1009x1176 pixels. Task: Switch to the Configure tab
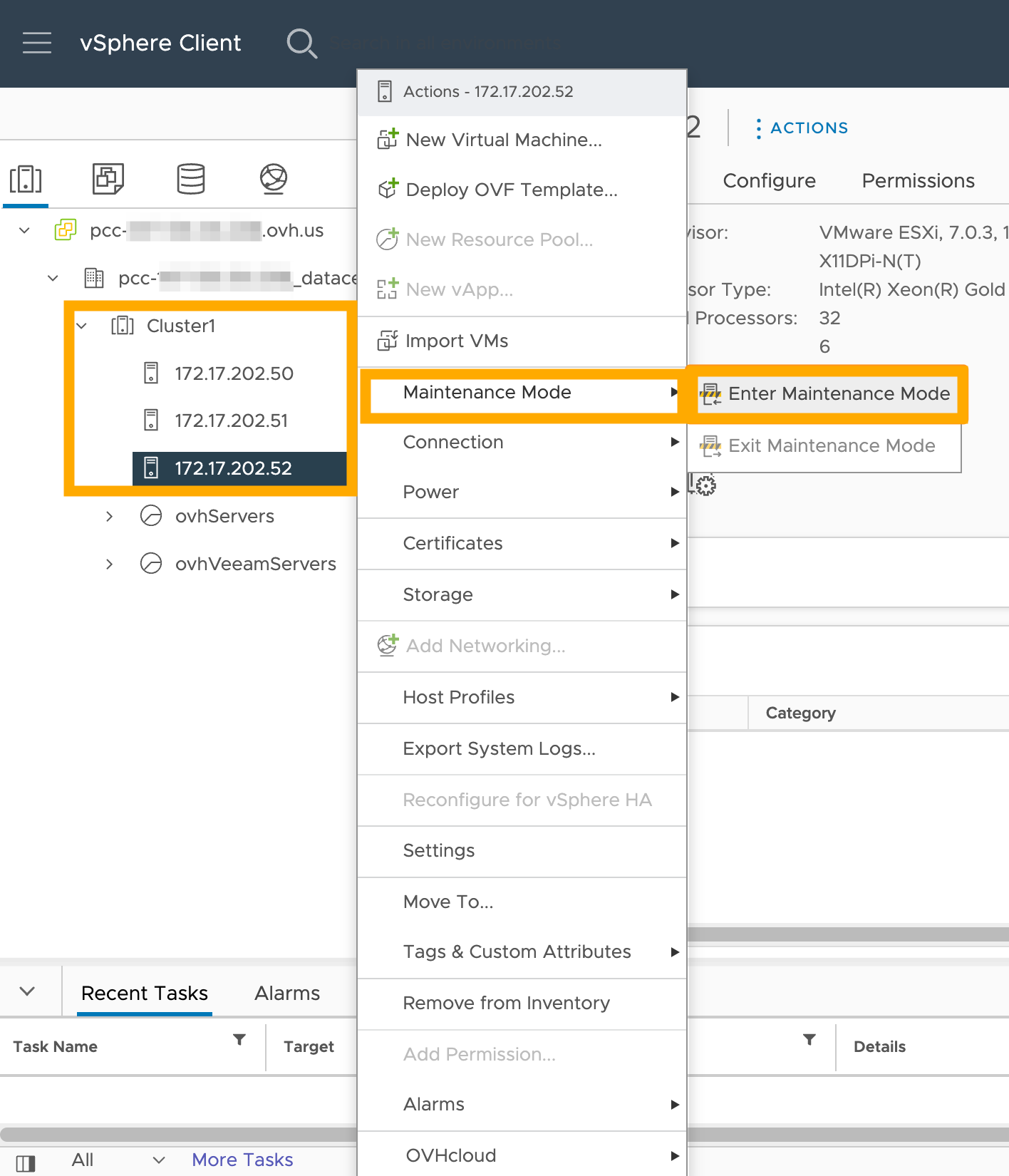[x=769, y=180]
